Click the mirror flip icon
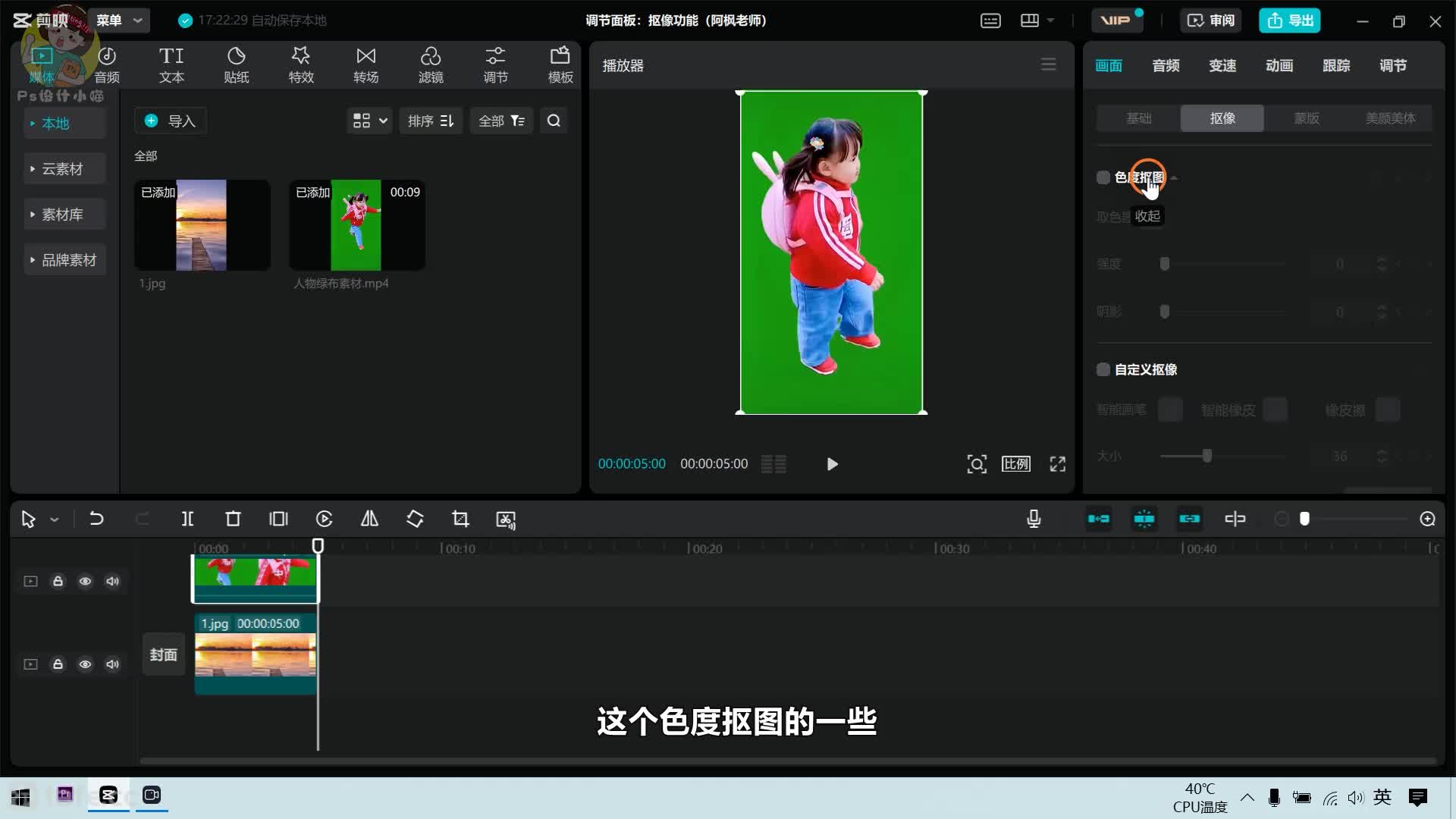1456x819 pixels. 369,519
